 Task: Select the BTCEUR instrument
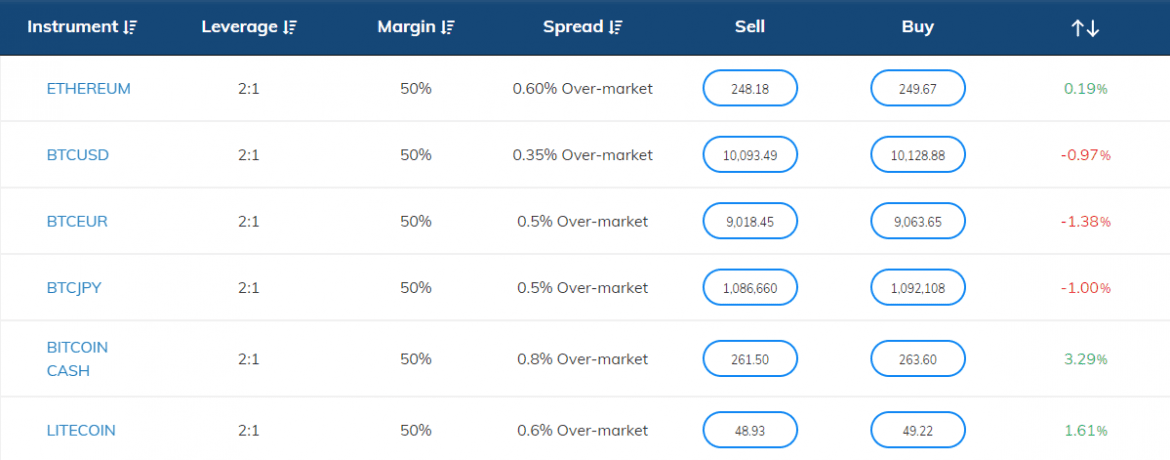pyautogui.click(x=77, y=221)
